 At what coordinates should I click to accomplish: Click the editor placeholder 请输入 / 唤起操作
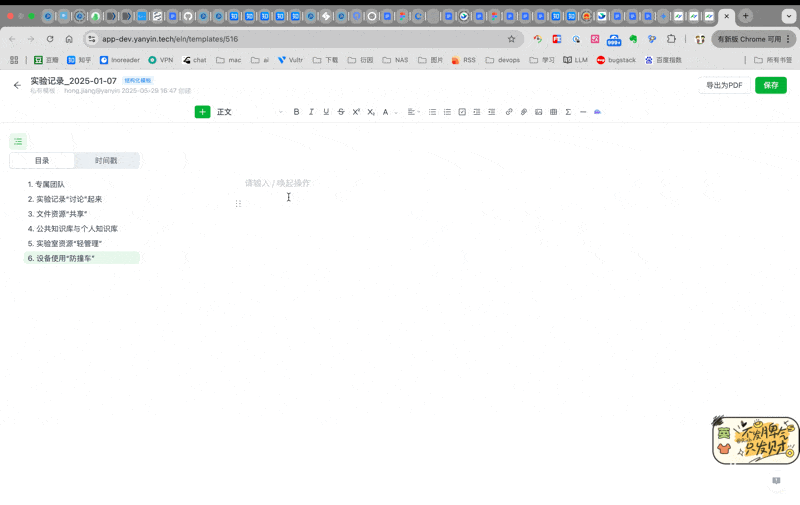coord(278,183)
